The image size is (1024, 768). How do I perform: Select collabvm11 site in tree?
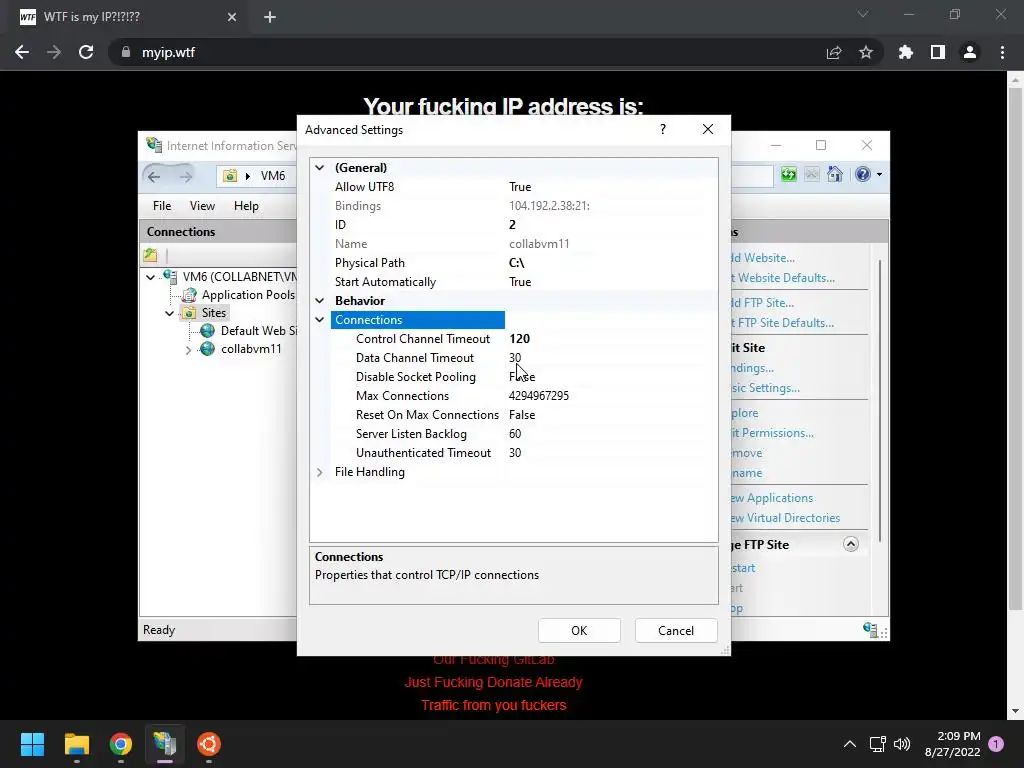[251, 349]
